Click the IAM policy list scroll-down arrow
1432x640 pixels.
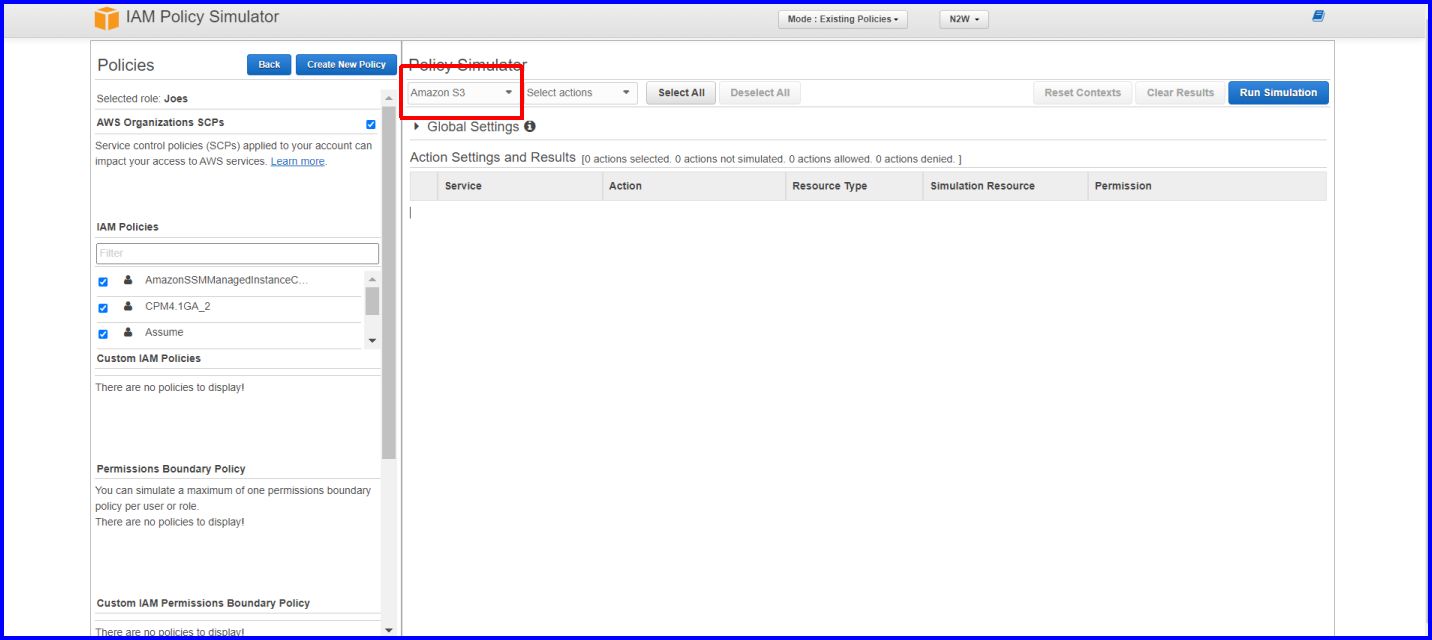click(x=372, y=341)
